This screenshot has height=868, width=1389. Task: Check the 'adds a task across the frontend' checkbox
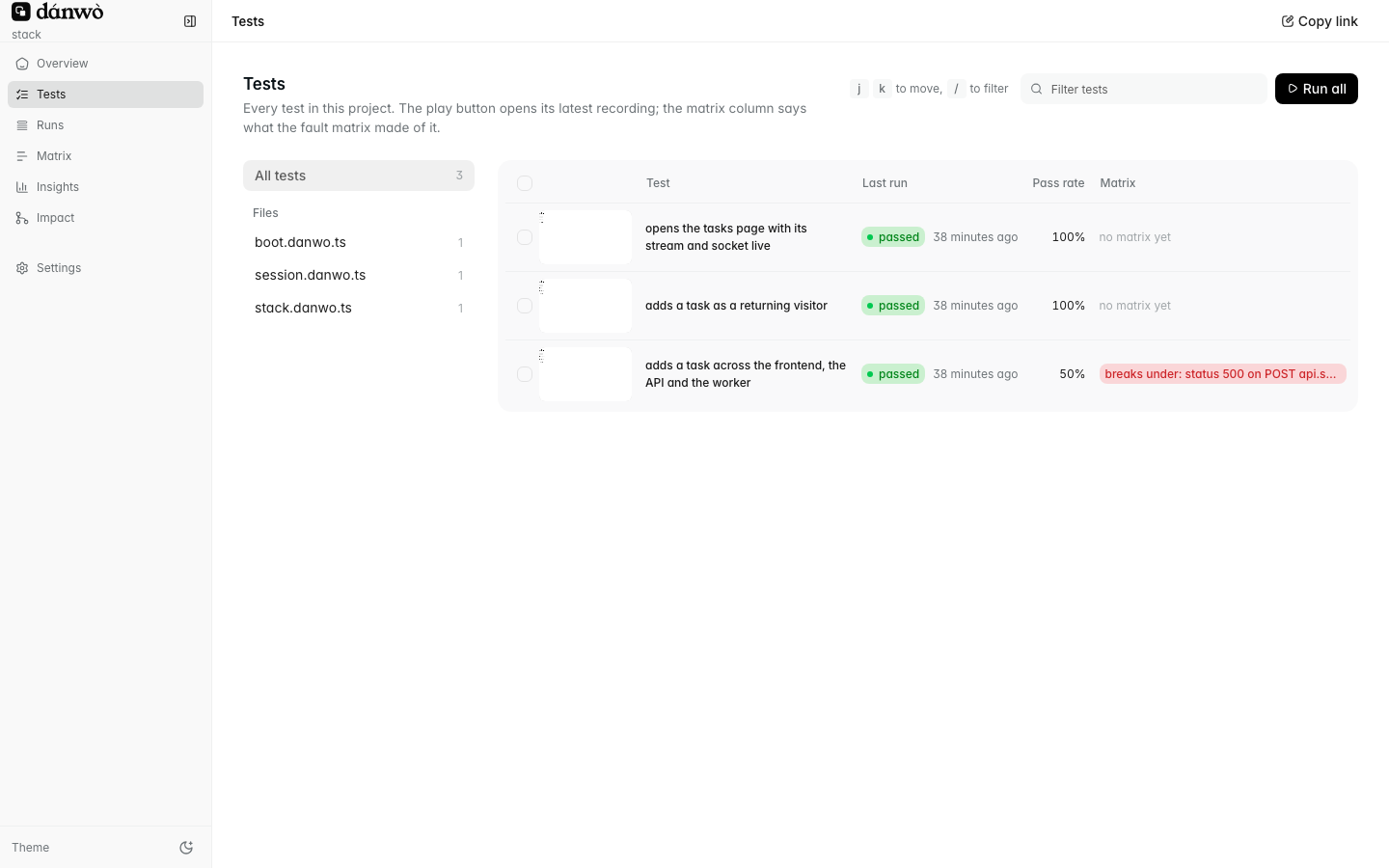pyautogui.click(x=525, y=374)
